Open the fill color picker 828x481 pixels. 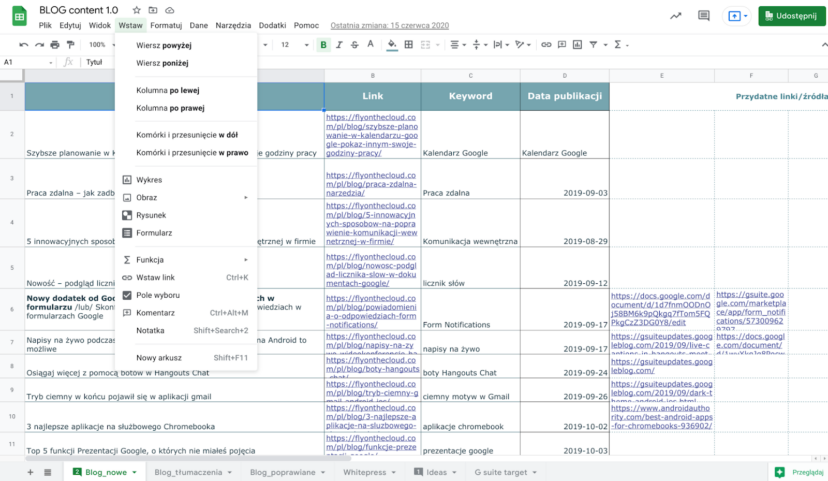click(392, 45)
